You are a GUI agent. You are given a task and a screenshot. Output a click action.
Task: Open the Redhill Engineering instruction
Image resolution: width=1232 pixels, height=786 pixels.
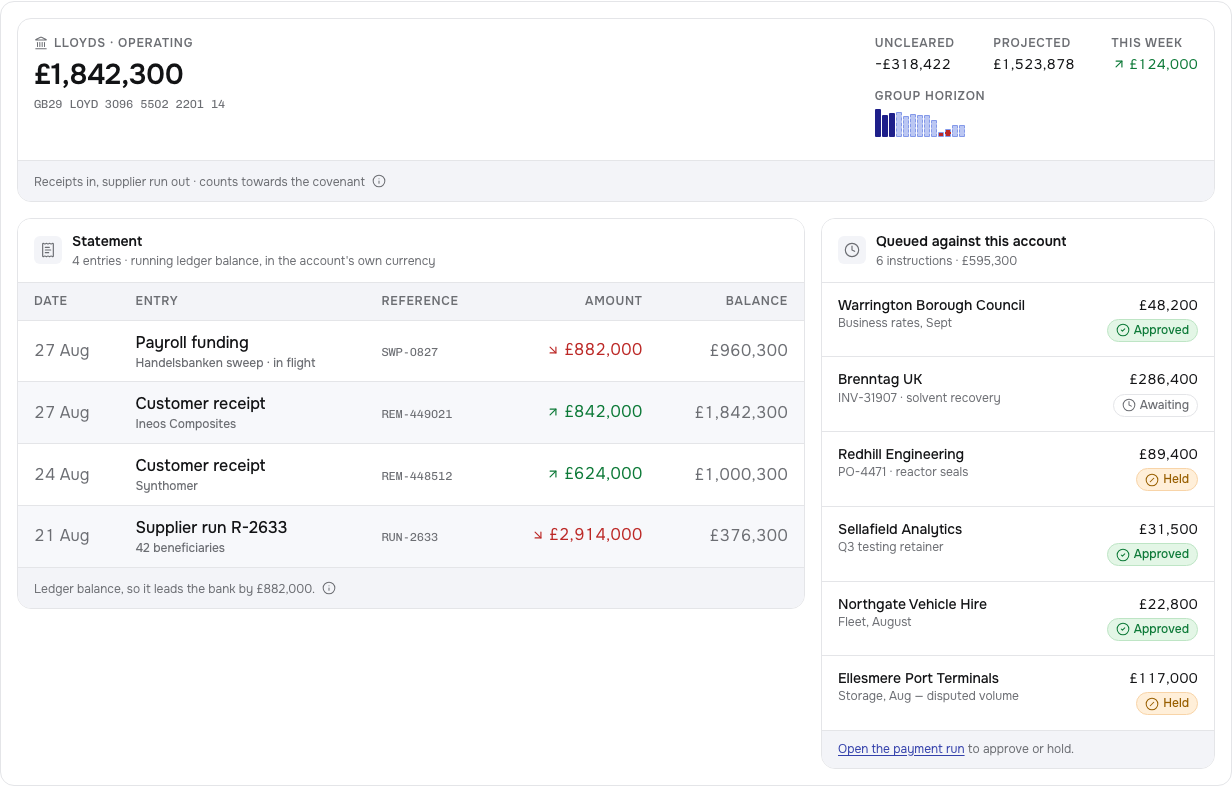(1018, 469)
